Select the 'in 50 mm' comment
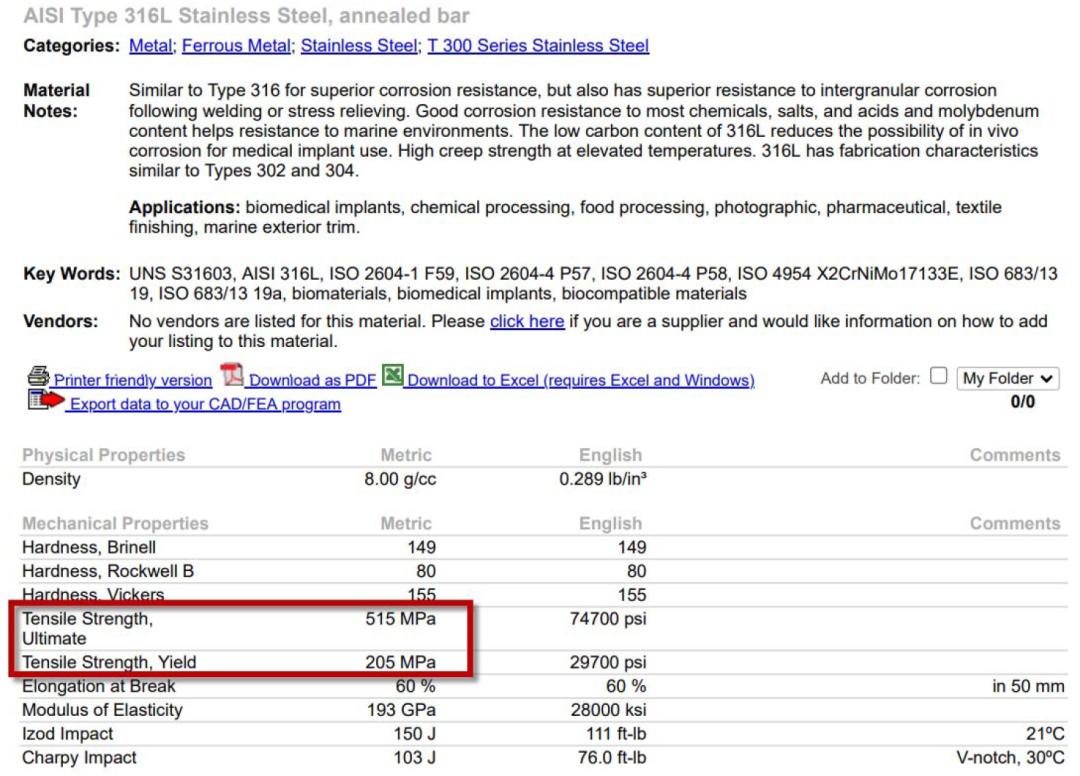The height and width of the screenshot is (776, 1080). coord(1028,686)
